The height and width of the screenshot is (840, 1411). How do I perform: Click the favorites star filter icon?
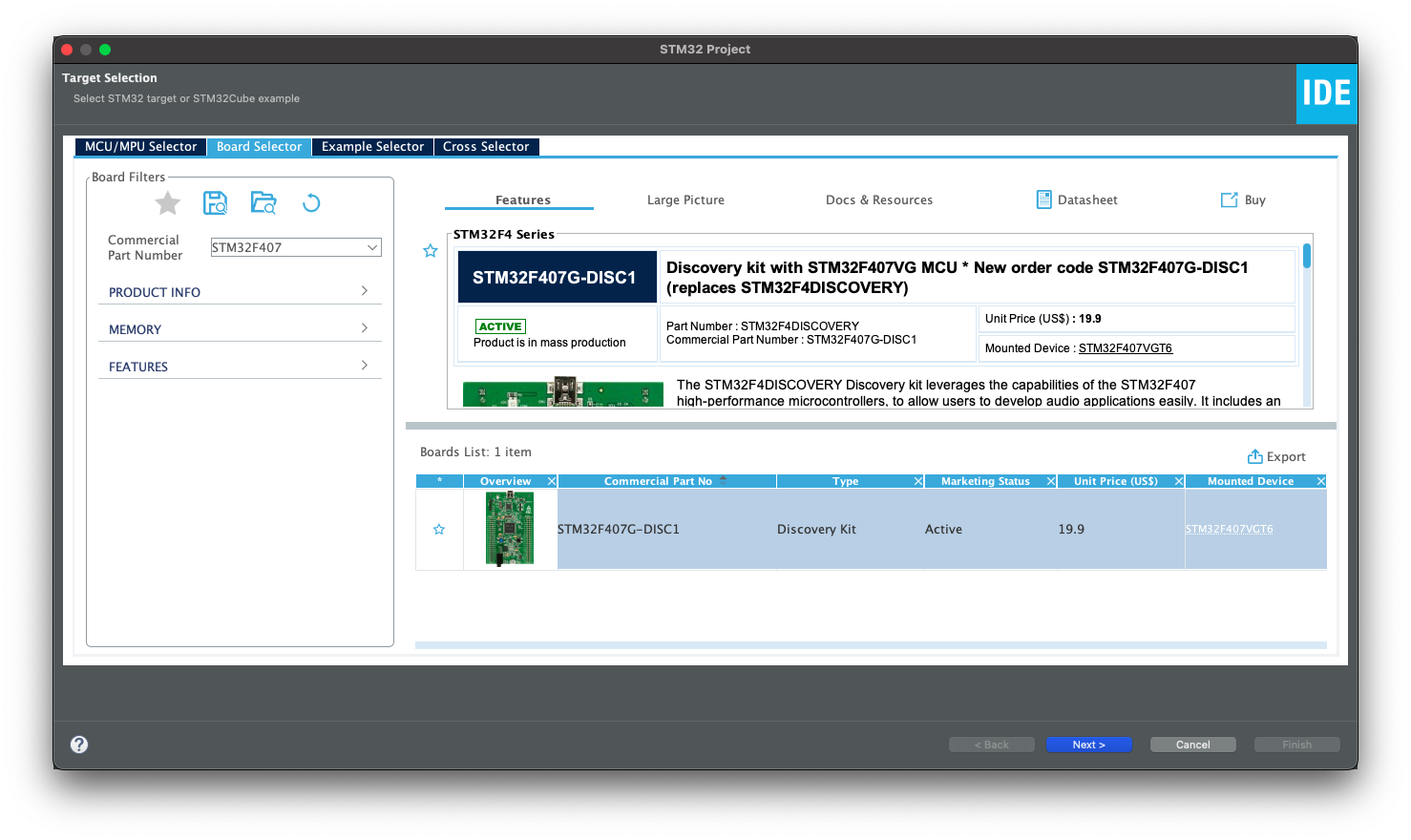167,202
